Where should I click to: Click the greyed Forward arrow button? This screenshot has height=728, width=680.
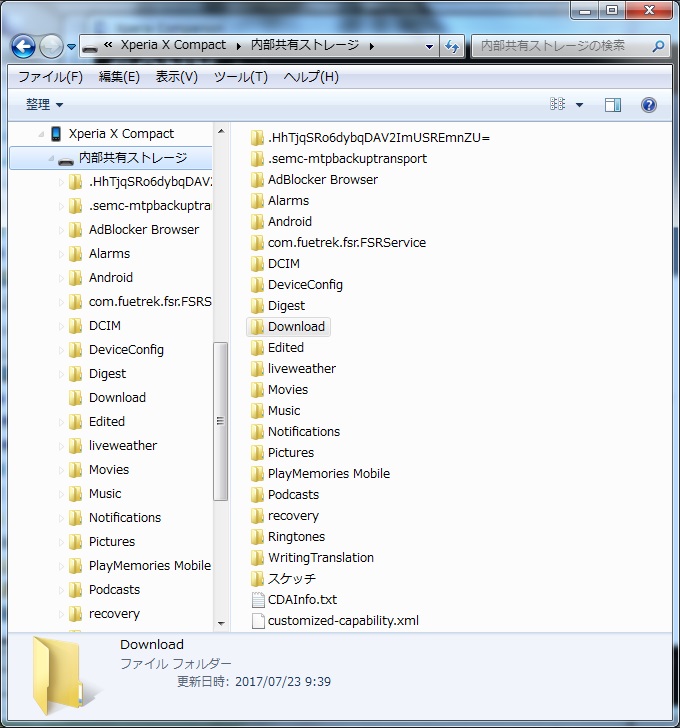click(x=51, y=46)
